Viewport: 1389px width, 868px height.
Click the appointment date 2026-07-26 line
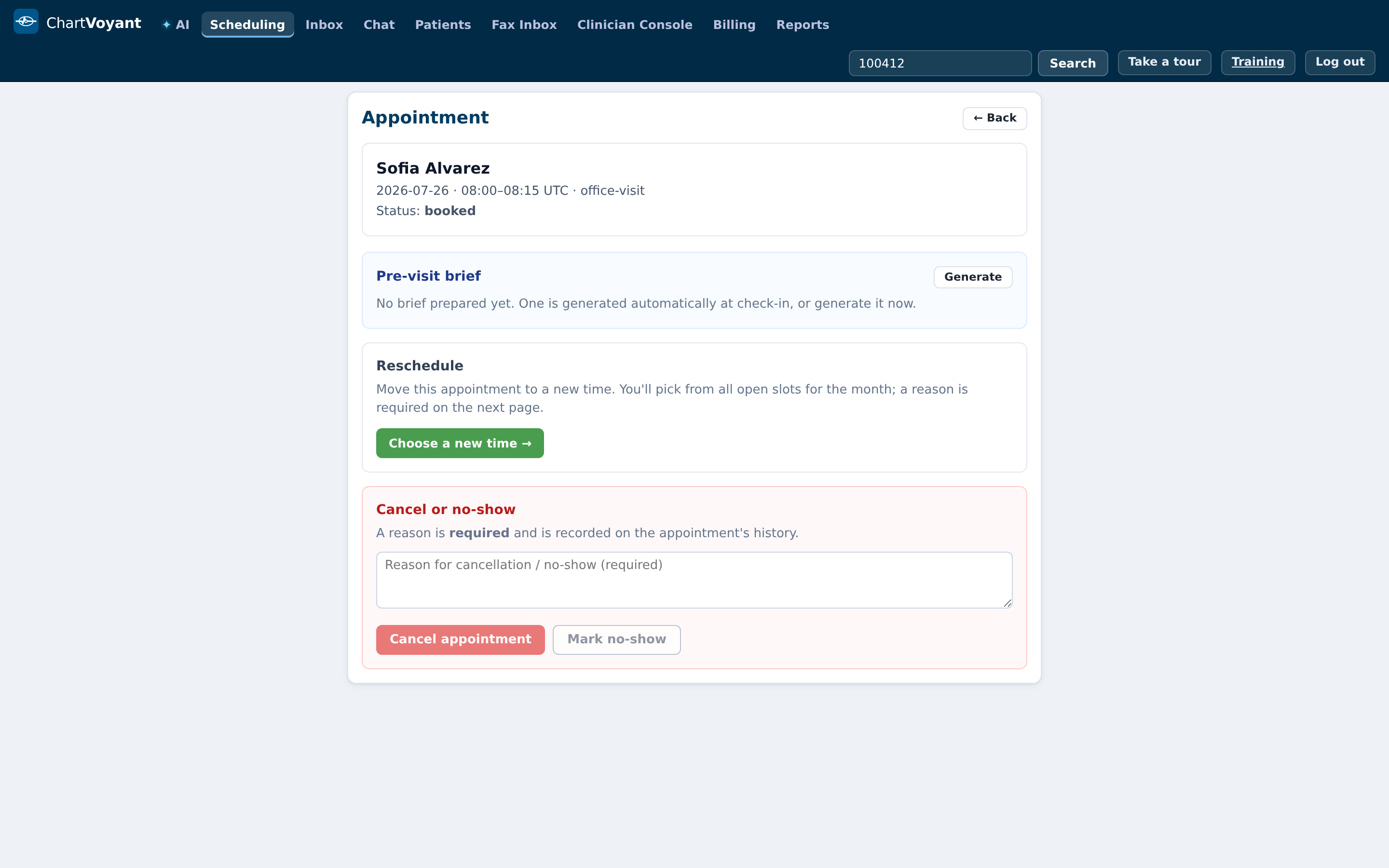pos(510,190)
